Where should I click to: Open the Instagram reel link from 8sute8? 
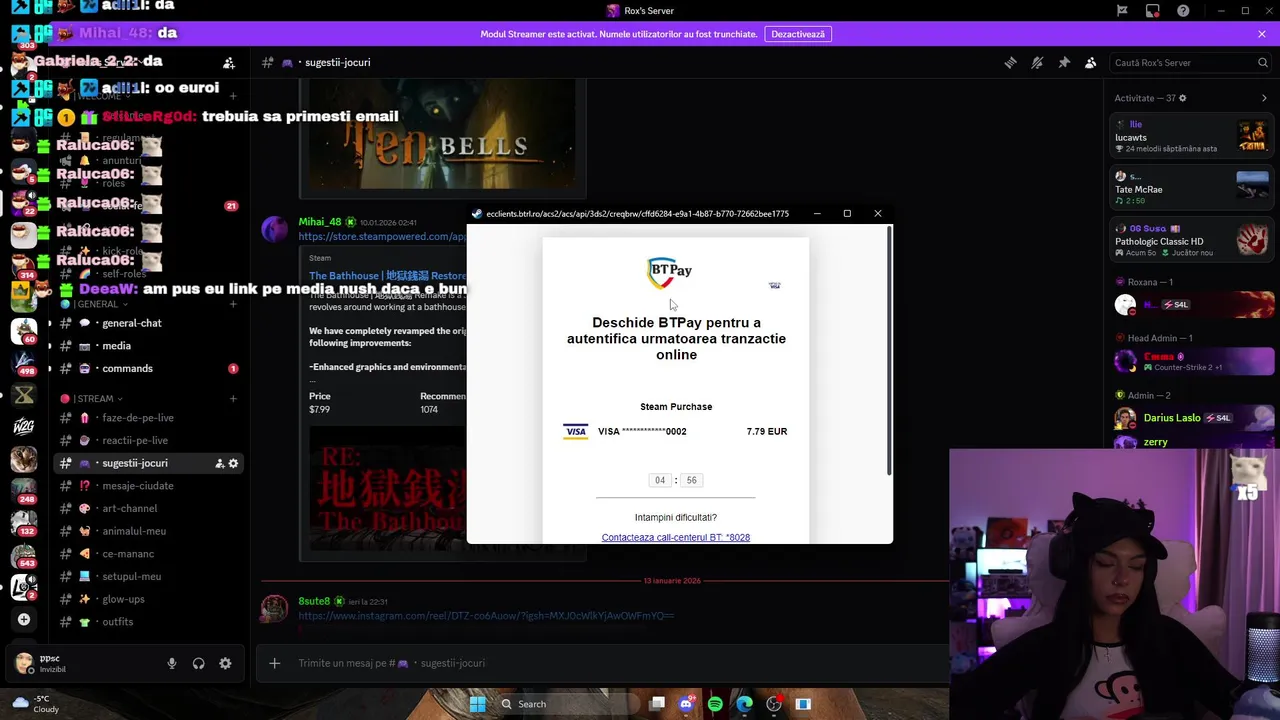click(x=486, y=616)
